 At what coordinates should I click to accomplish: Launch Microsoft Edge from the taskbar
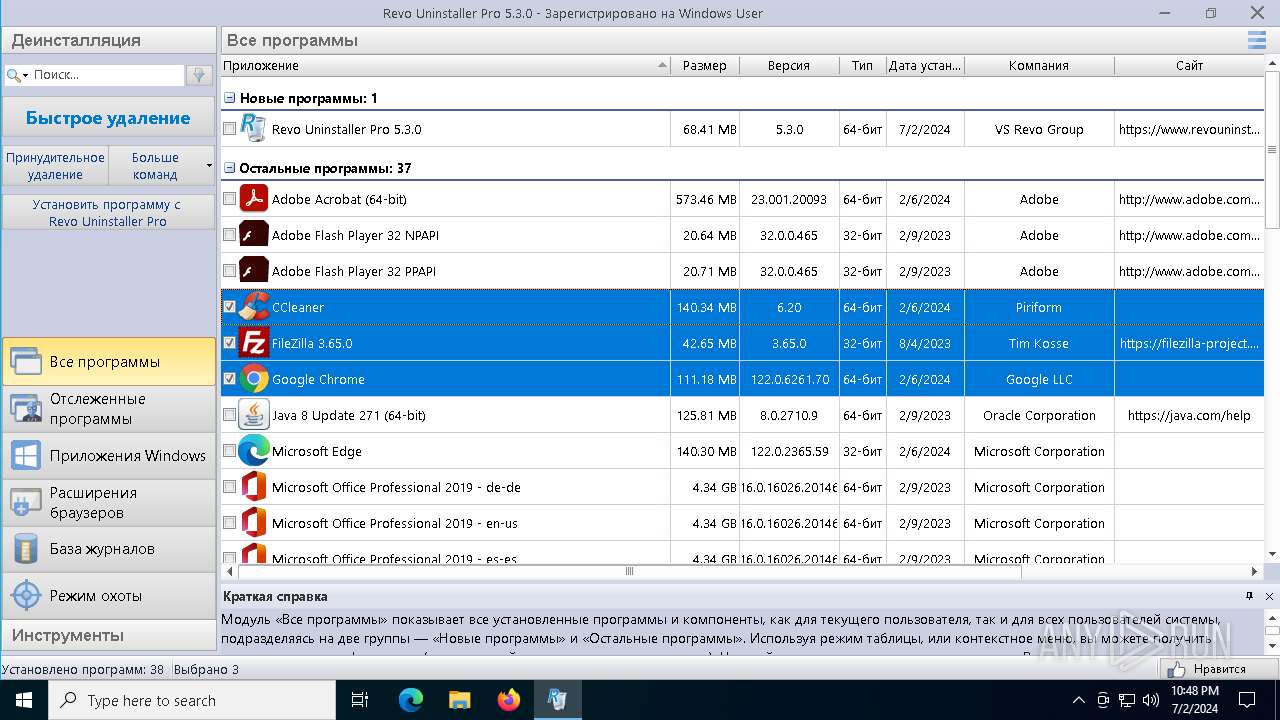(411, 700)
